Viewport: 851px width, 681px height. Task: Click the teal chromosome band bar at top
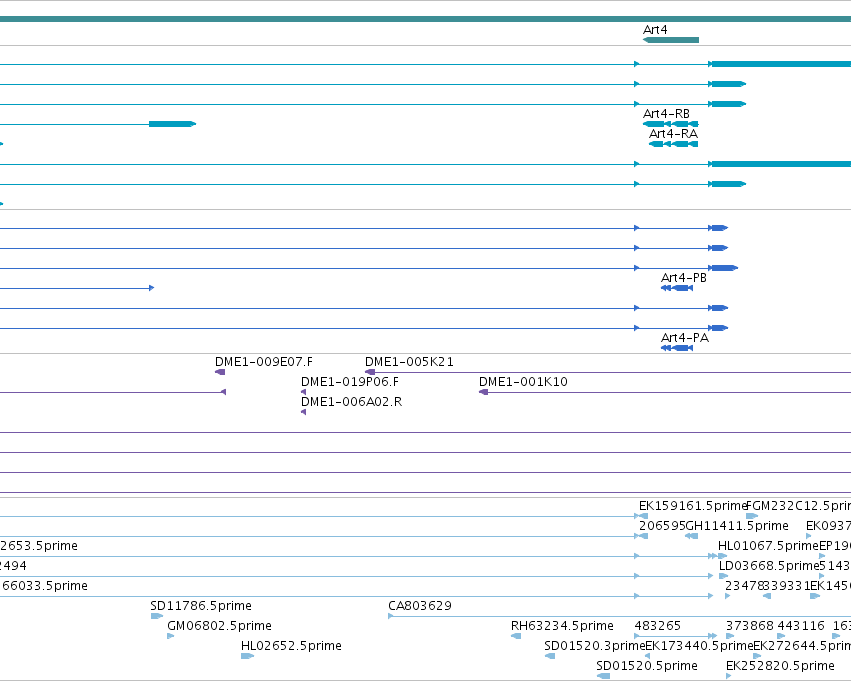tap(426, 20)
